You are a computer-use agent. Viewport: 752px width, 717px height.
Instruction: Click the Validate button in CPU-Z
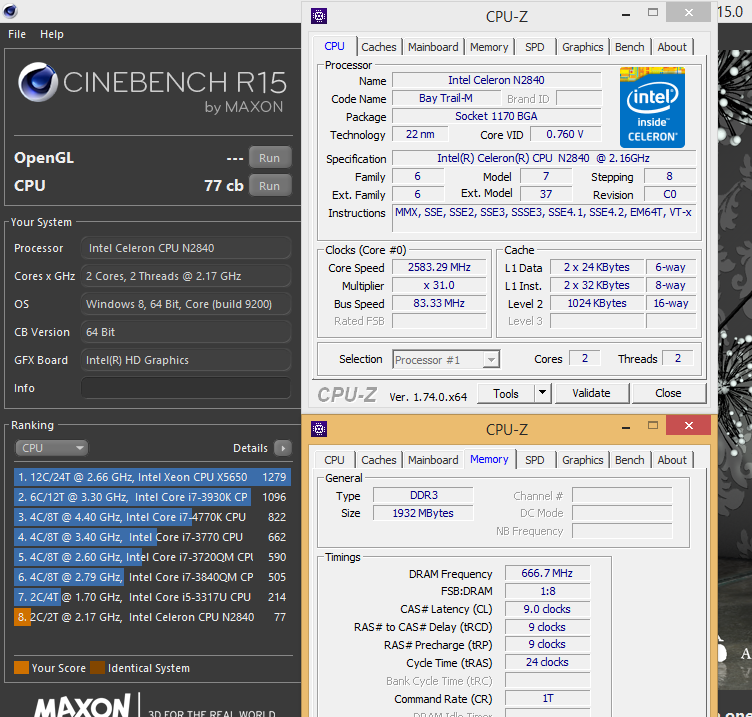tap(591, 393)
